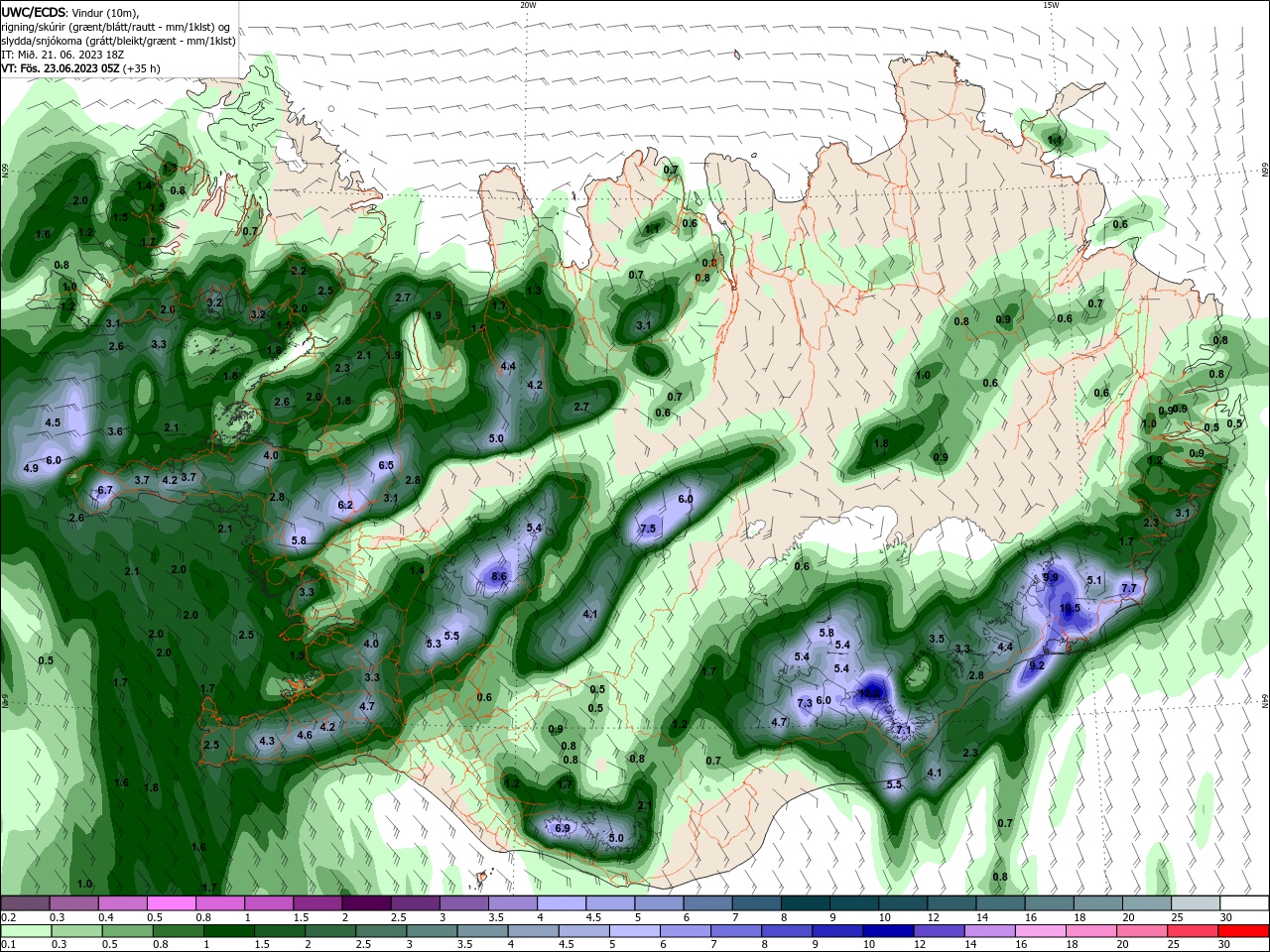Click the '0.1' label starting the rain legend

click(8, 945)
